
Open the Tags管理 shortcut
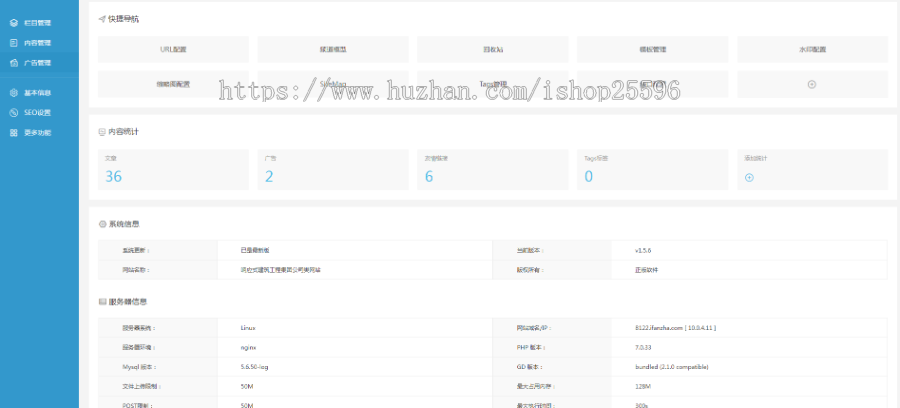[492, 84]
